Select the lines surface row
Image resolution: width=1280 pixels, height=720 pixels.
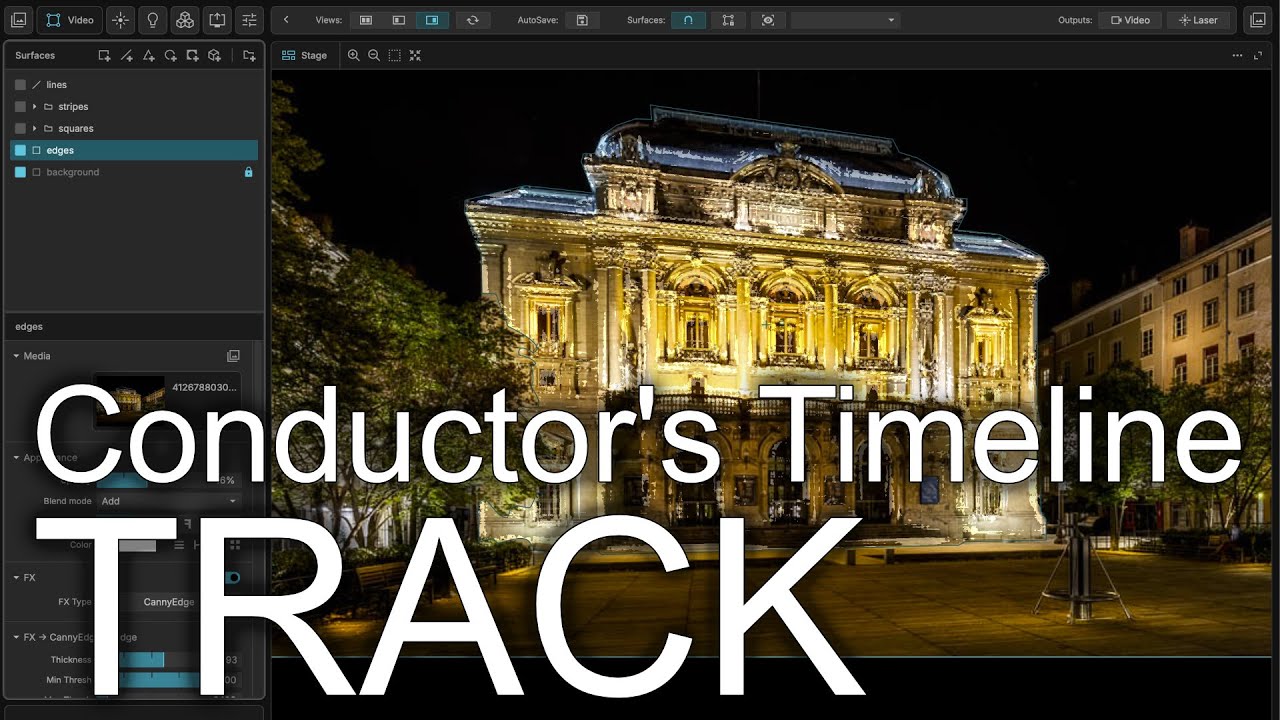coord(134,85)
